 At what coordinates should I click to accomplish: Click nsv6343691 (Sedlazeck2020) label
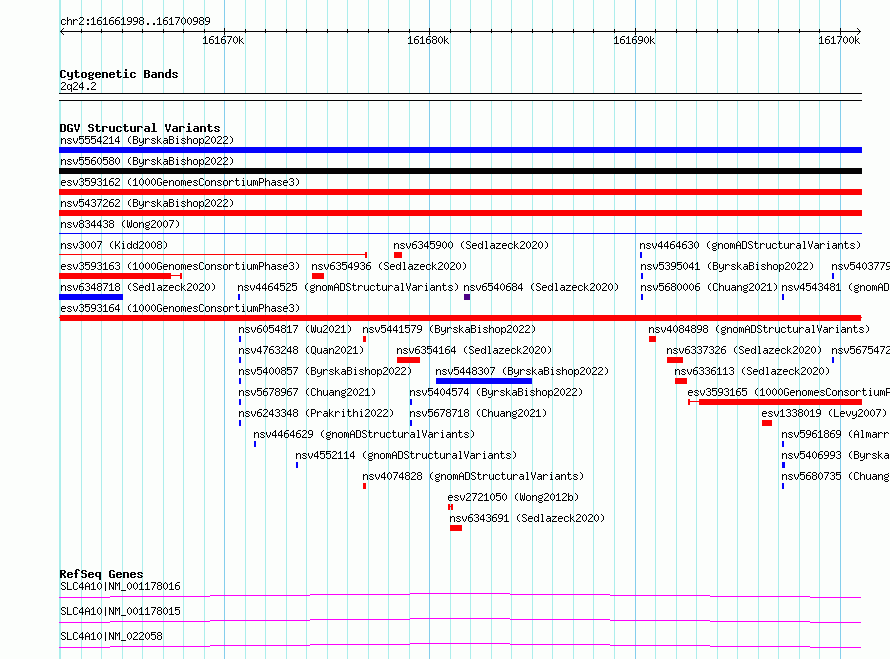pyautogui.click(x=527, y=518)
